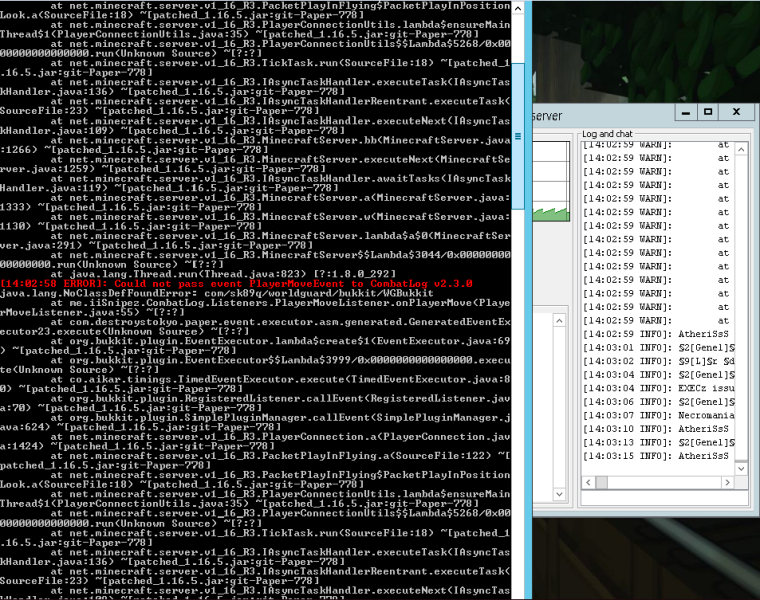Click the Log and chat scroll-down arrow
The width and height of the screenshot is (760, 600).
741,468
